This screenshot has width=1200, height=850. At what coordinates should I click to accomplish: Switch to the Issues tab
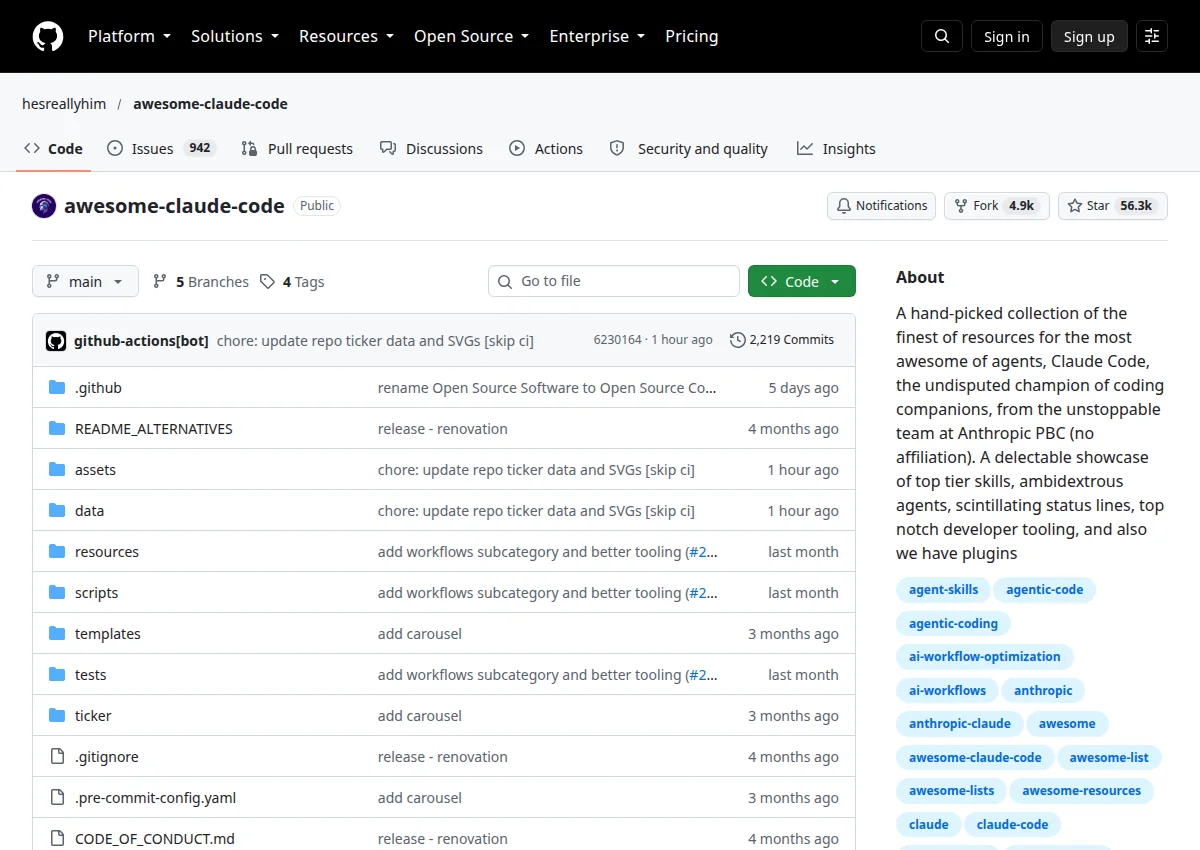click(x=160, y=149)
